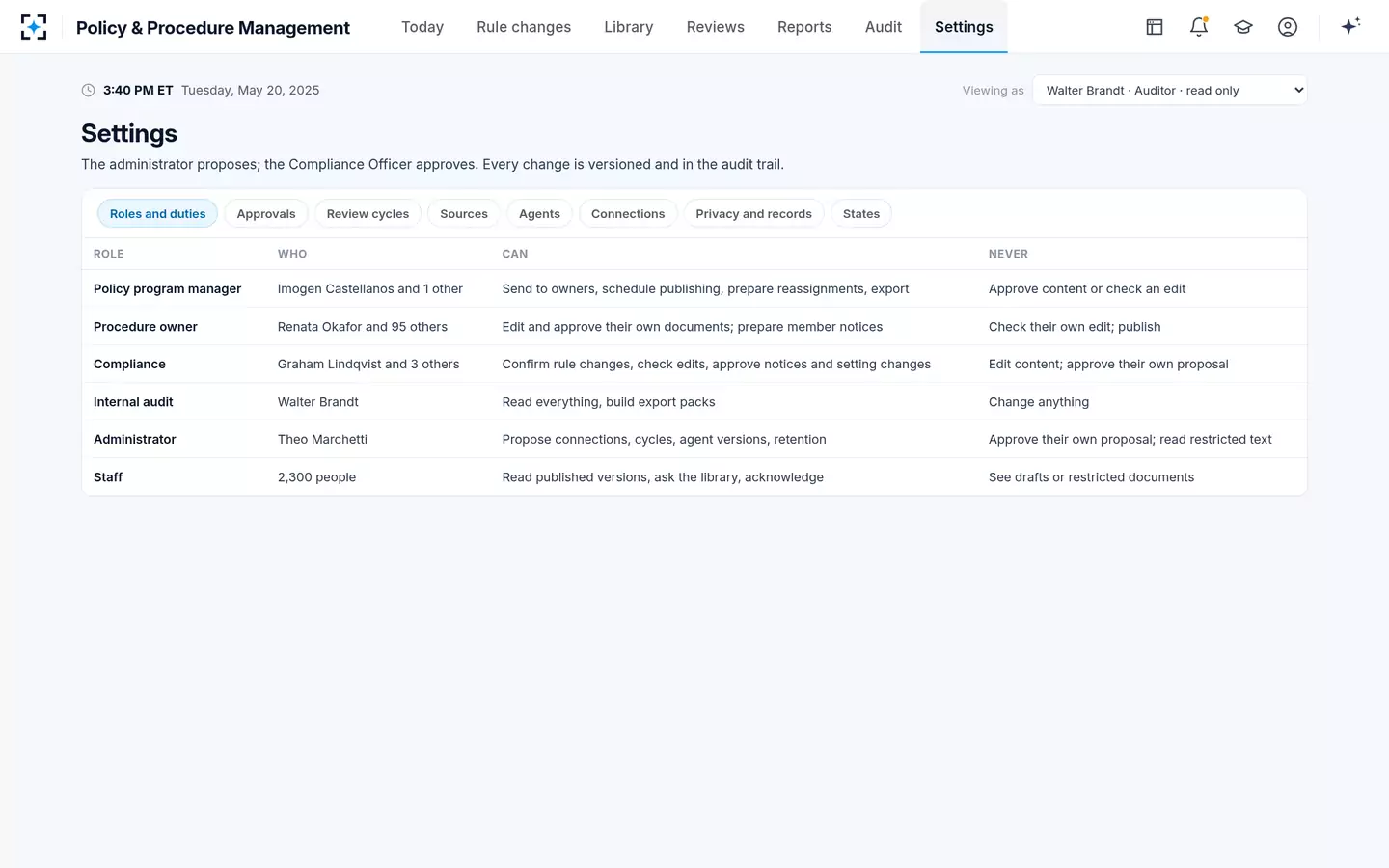
Task: Switch to Connections settings pill
Action: 628,213
